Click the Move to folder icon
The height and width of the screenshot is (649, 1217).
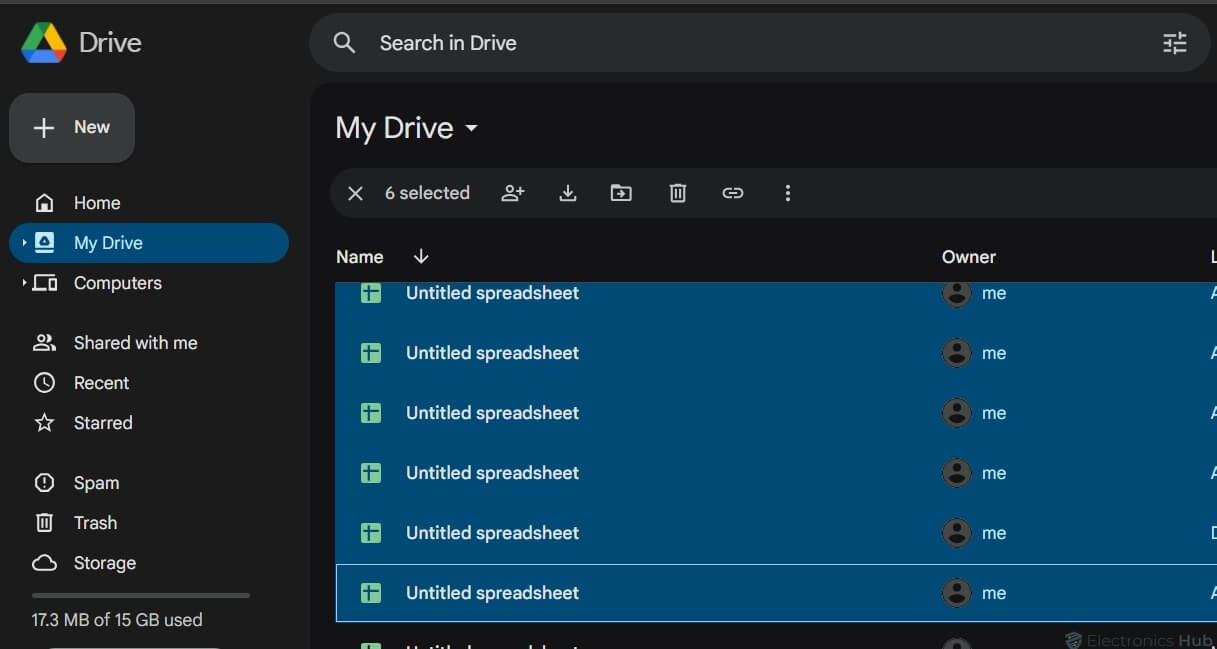pyautogui.click(x=621, y=193)
